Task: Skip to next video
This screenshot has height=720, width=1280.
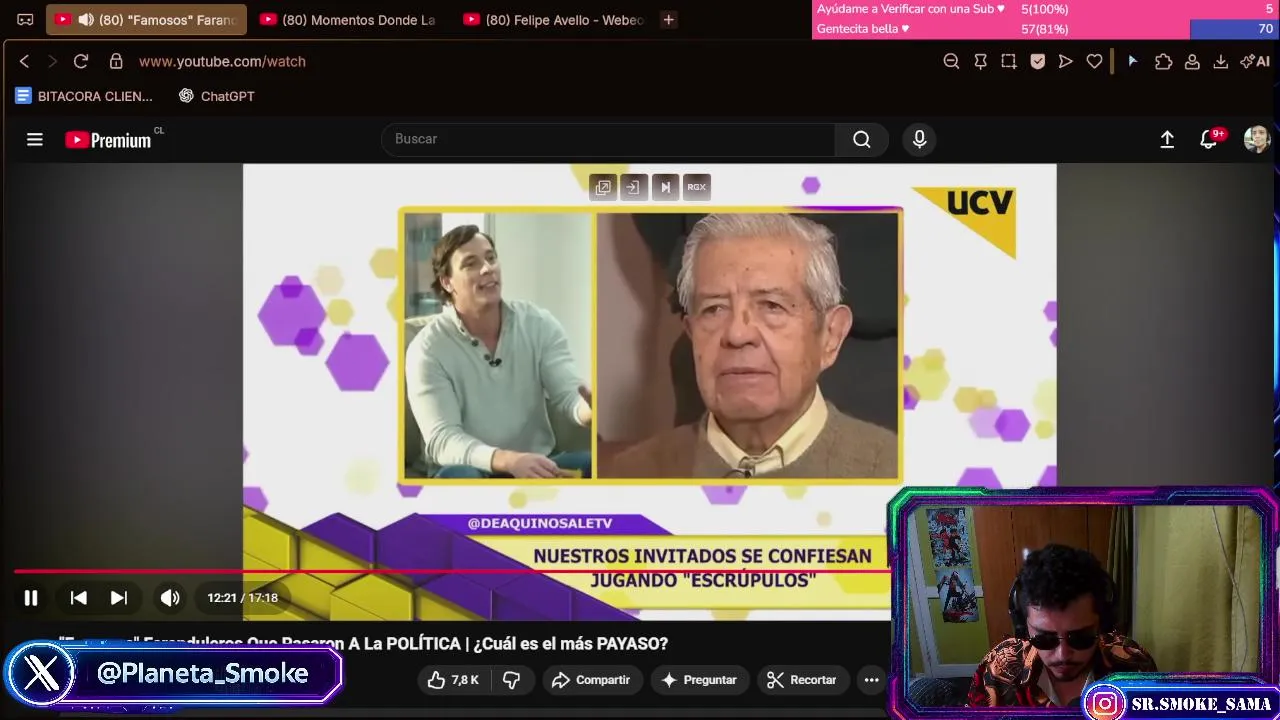Action: 119,598
